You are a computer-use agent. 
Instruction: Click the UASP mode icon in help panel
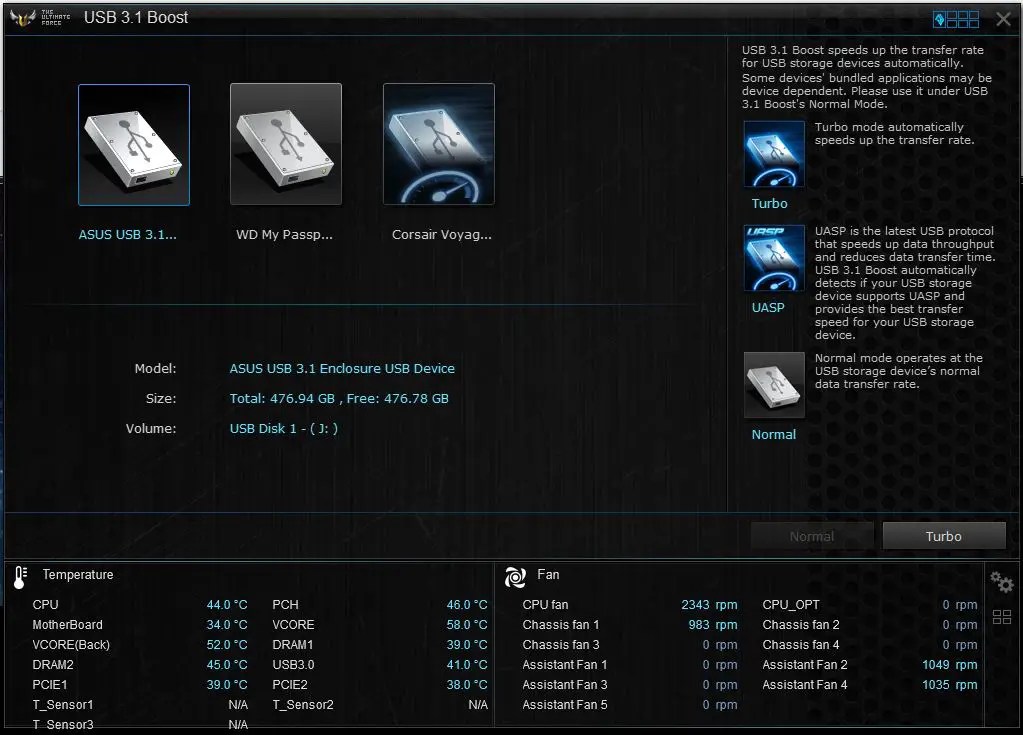[x=774, y=258]
